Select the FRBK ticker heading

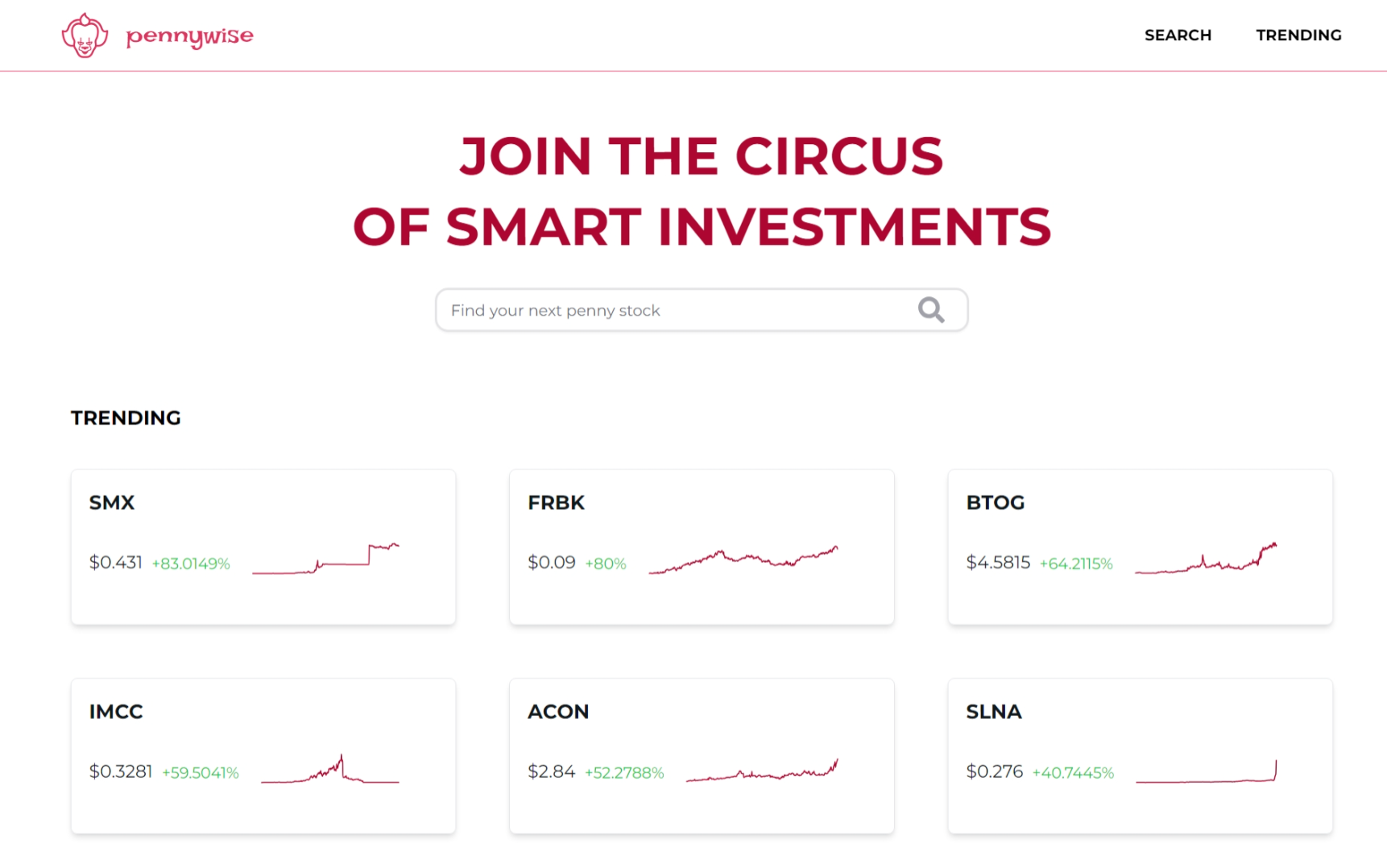pyautogui.click(x=556, y=502)
